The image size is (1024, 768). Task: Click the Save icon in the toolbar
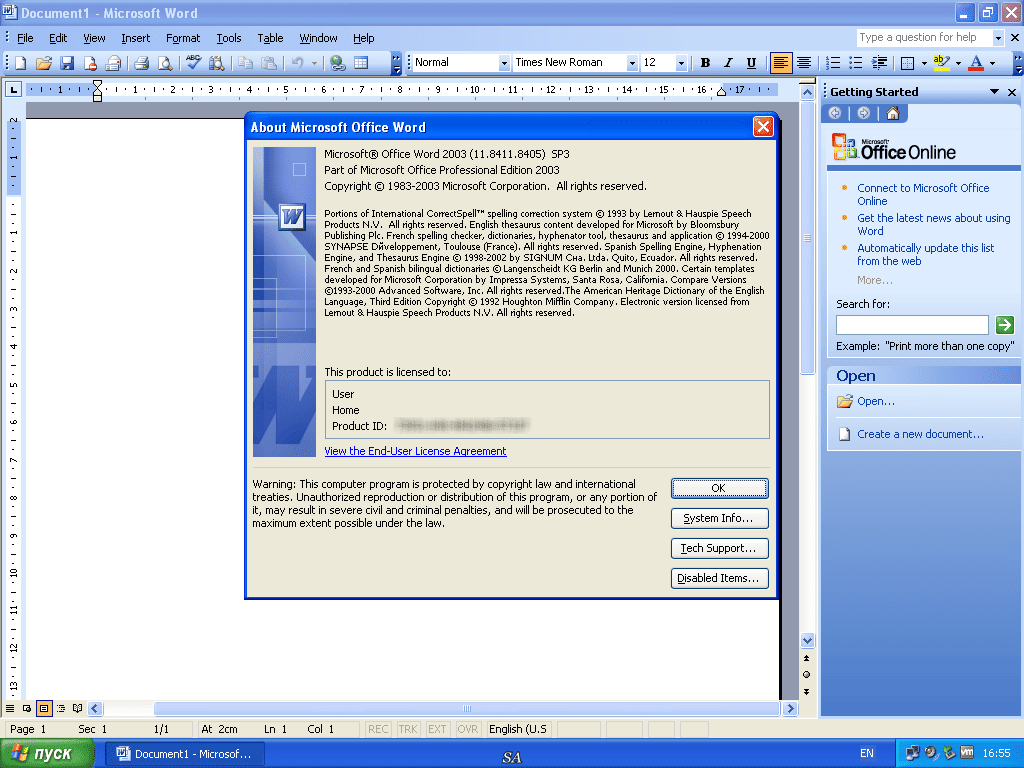point(67,63)
